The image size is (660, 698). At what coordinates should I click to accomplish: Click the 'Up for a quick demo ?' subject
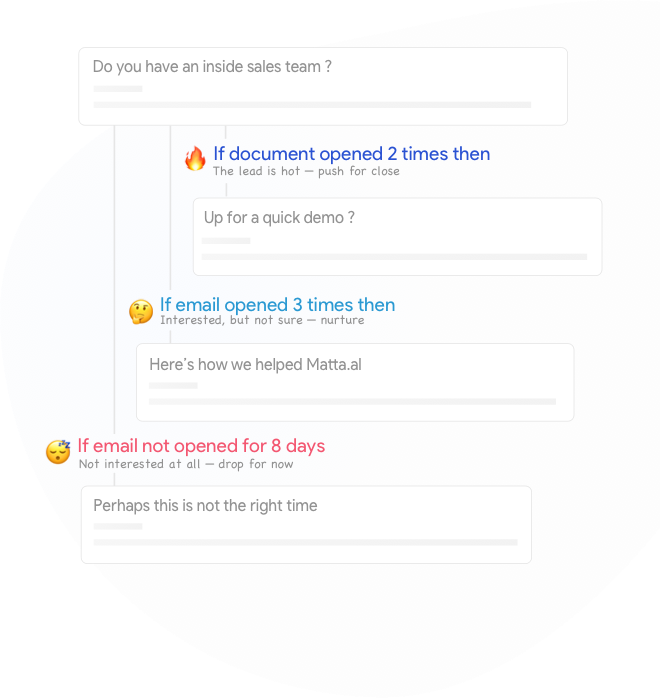pyautogui.click(x=279, y=218)
